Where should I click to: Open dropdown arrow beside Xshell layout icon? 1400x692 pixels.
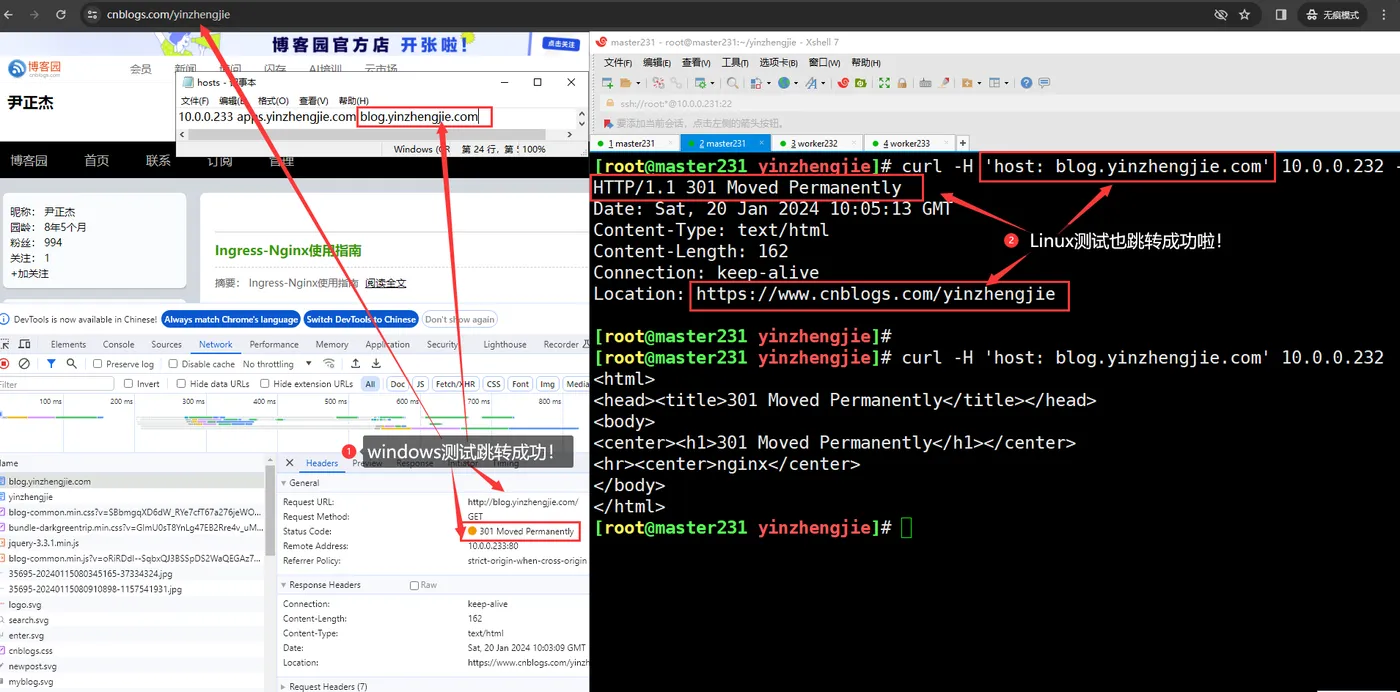(1006, 83)
